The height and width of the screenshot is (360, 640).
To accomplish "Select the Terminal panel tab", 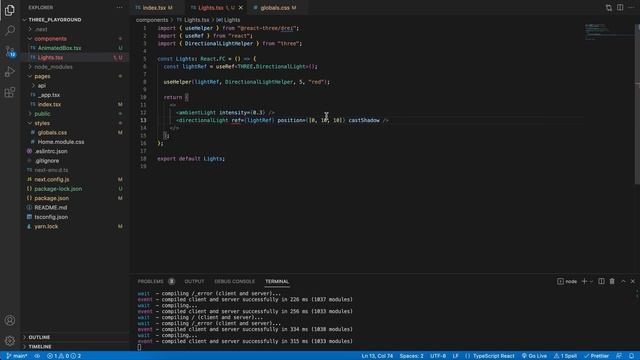I will pos(277,281).
